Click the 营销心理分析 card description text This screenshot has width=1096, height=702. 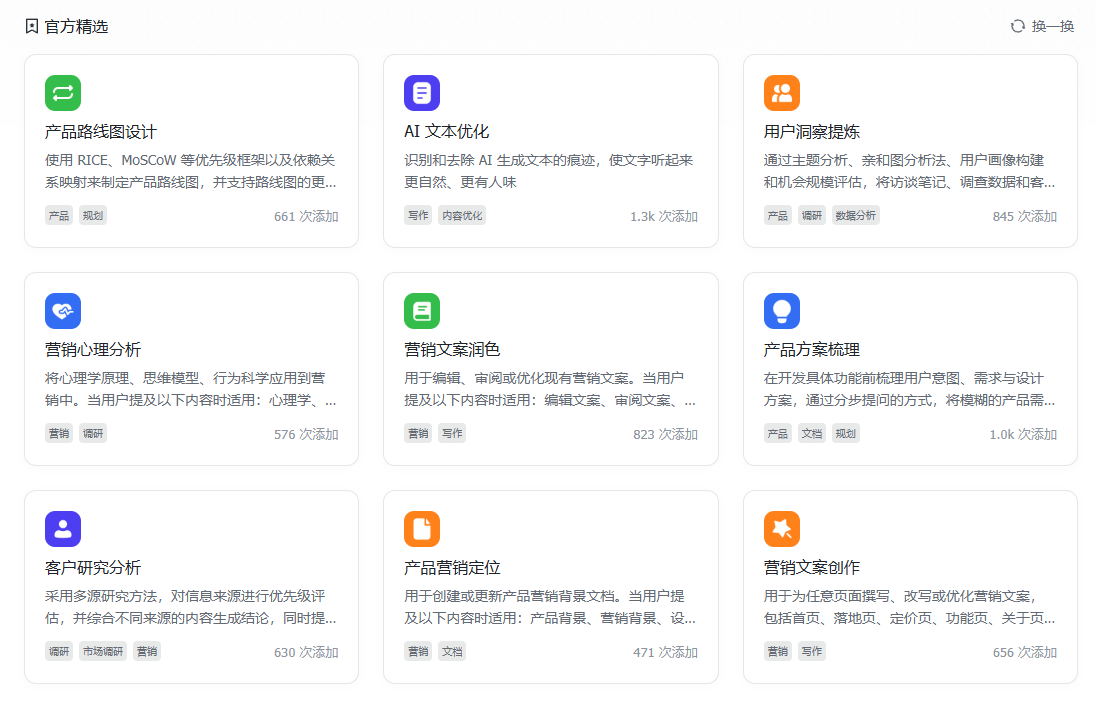click(x=190, y=389)
